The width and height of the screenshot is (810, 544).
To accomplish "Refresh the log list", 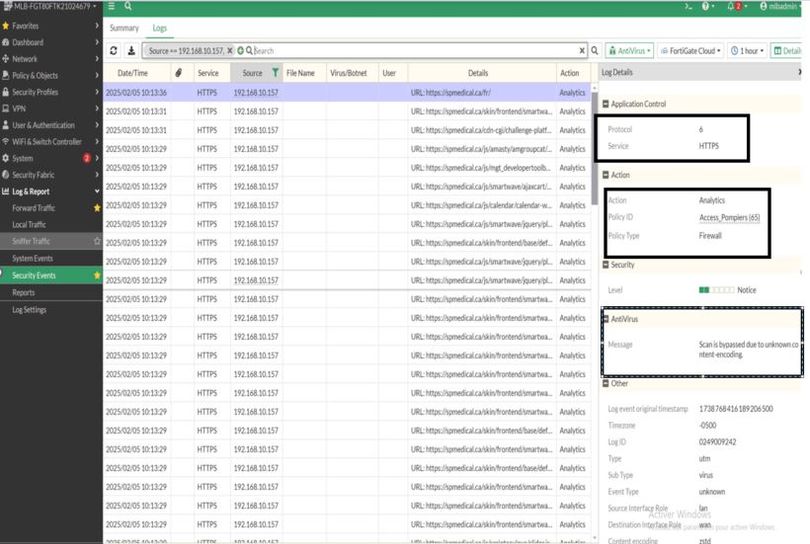I will click(114, 51).
